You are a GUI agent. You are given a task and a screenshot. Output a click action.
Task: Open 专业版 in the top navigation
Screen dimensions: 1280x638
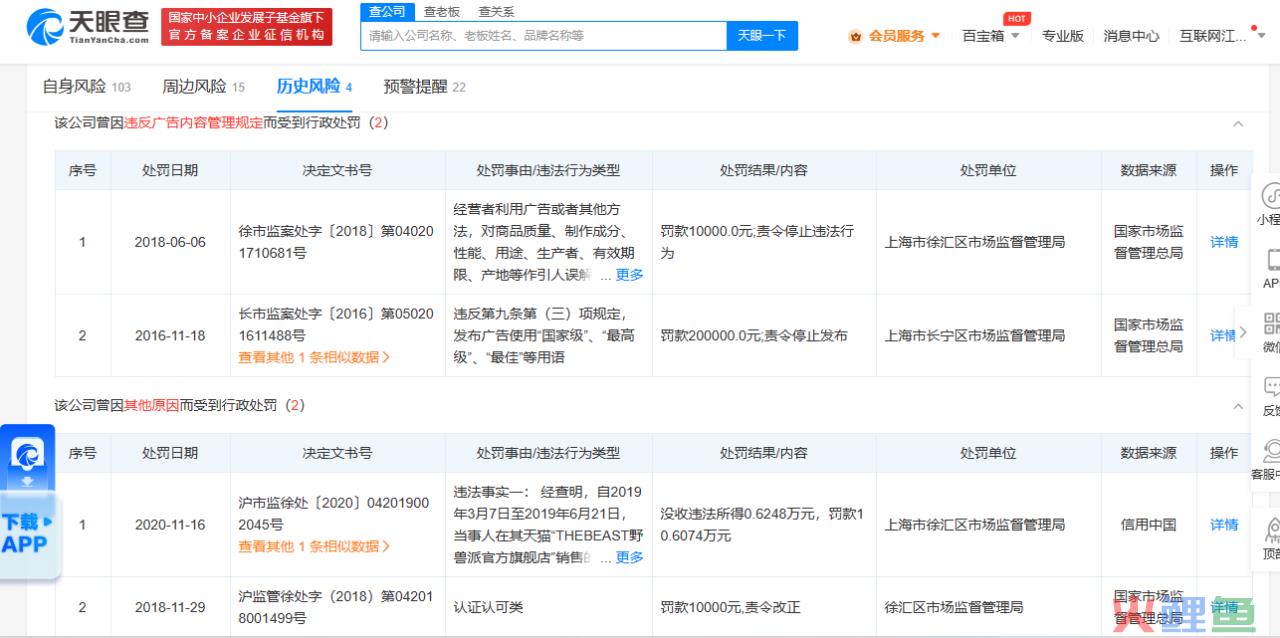coord(1062,36)
